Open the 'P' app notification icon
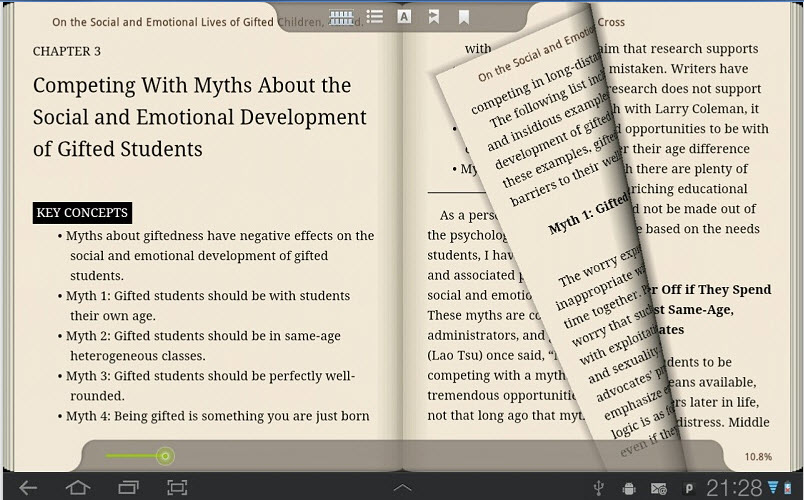The height and width of the screenshot is (500, 804). coord(689,489)
